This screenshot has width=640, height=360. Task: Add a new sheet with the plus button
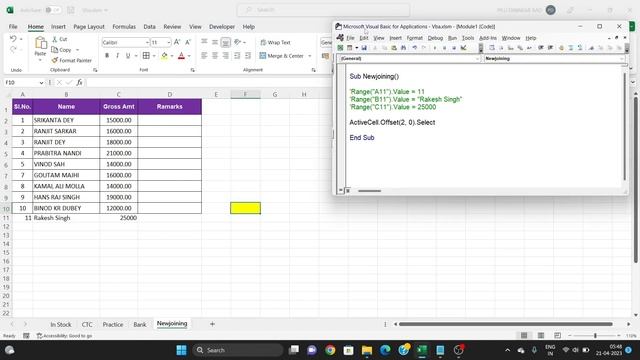pyautogui.click(x=212, y=324)
